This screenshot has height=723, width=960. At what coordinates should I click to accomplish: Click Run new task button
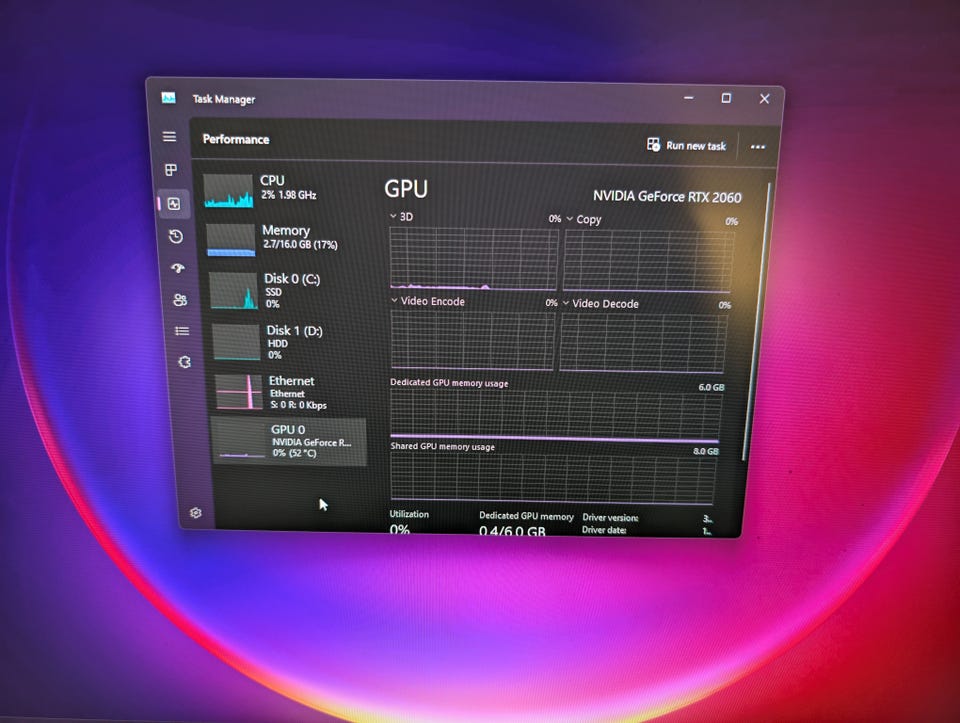pos(686,145)
